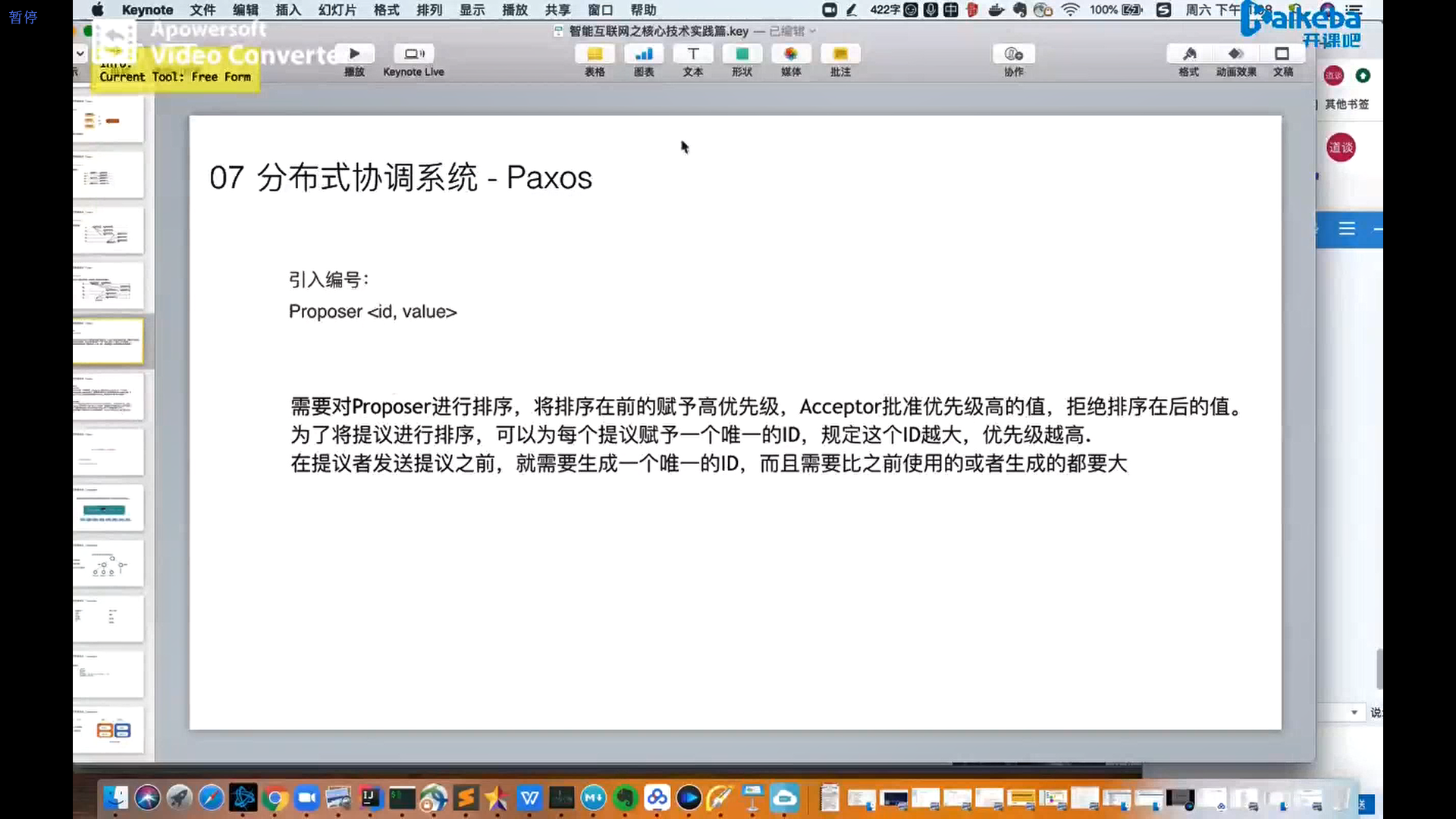Open the 幻灯片 menu
The height and width of the screenshot is (819, 1456).
point(337,10)
